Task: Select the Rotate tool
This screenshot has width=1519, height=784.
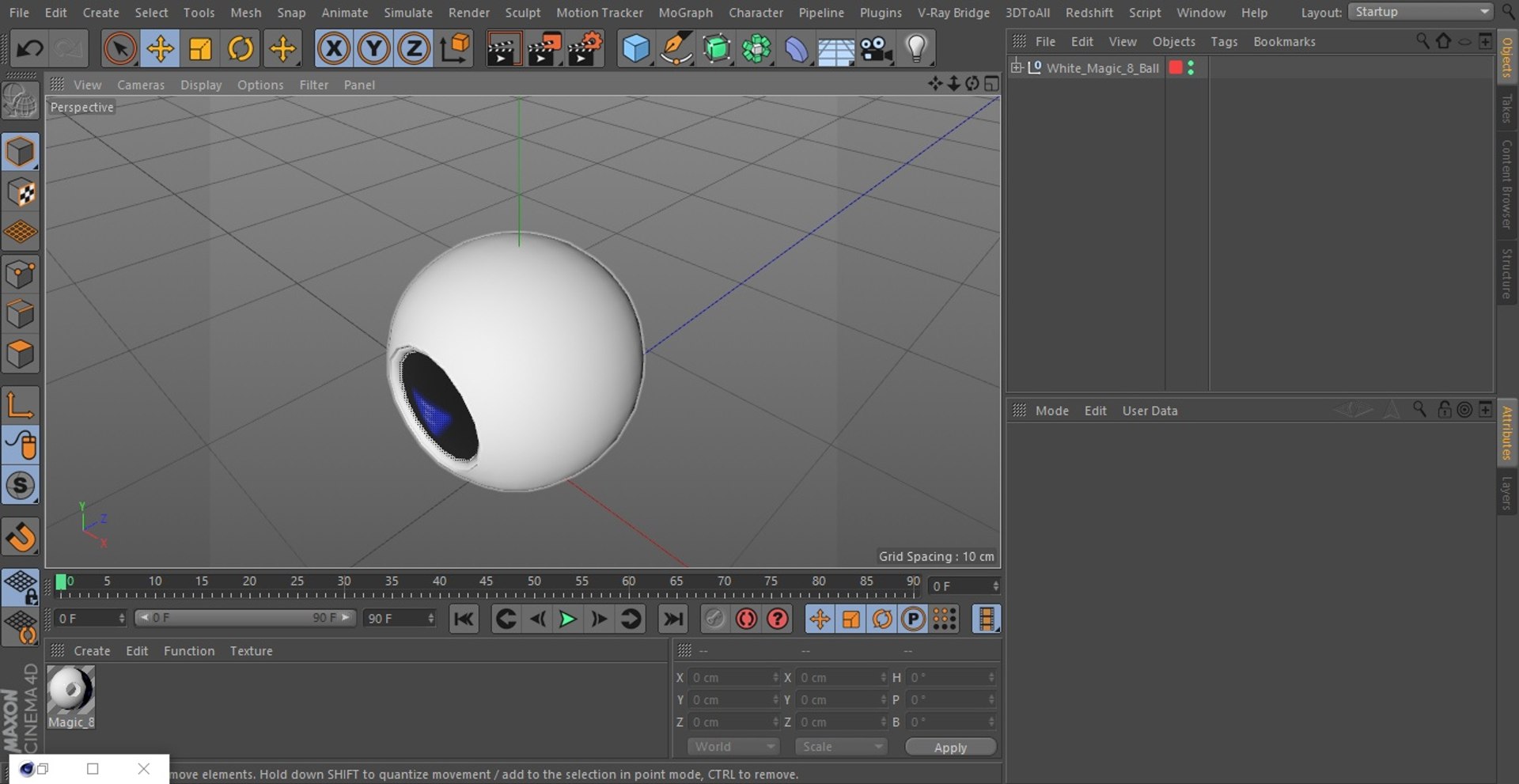Action: click(241, 49)
